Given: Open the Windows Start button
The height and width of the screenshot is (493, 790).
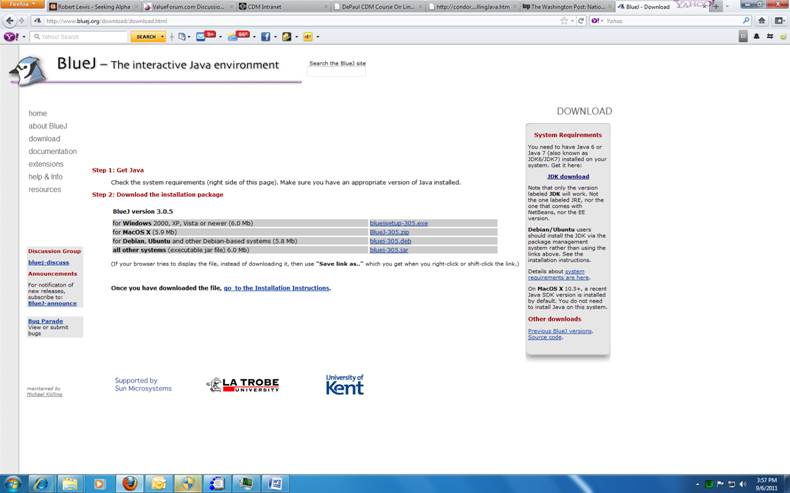Looking at the screenshot, I should [12, 484].
